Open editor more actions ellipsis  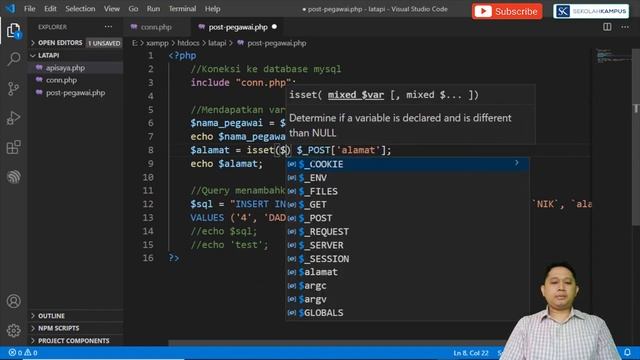[x=625, y=27]
